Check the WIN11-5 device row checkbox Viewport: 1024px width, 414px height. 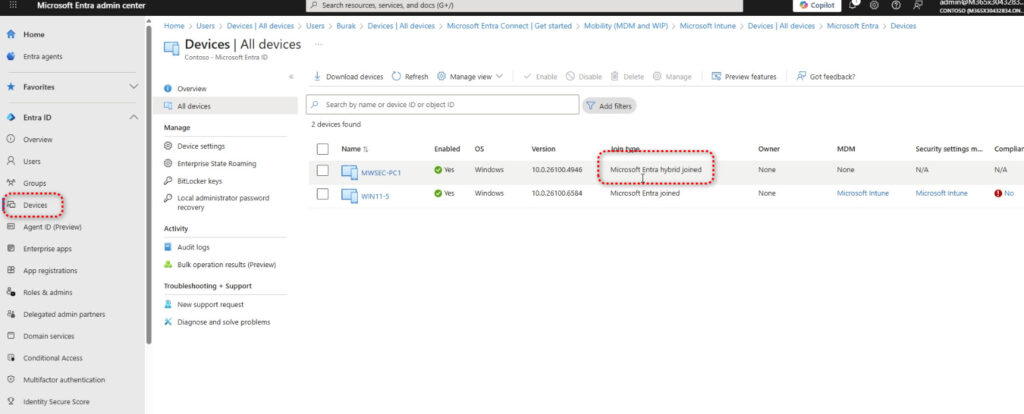[x=322, y=193]
